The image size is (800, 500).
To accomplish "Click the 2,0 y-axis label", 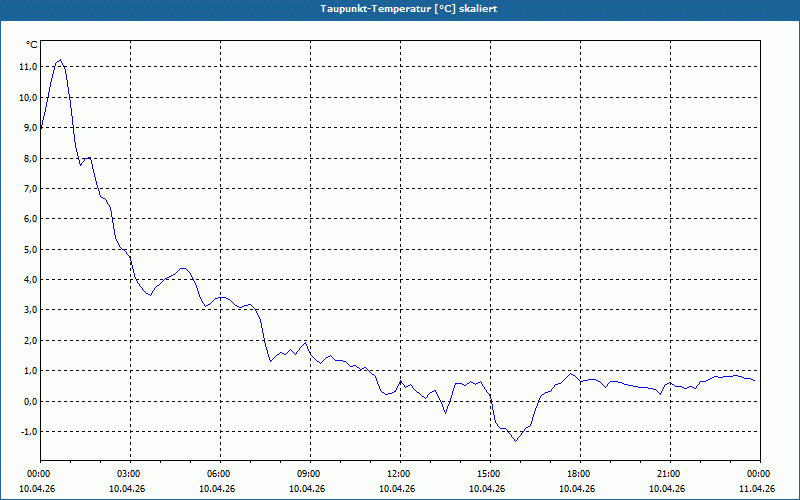I will click(x=30, y=340).
